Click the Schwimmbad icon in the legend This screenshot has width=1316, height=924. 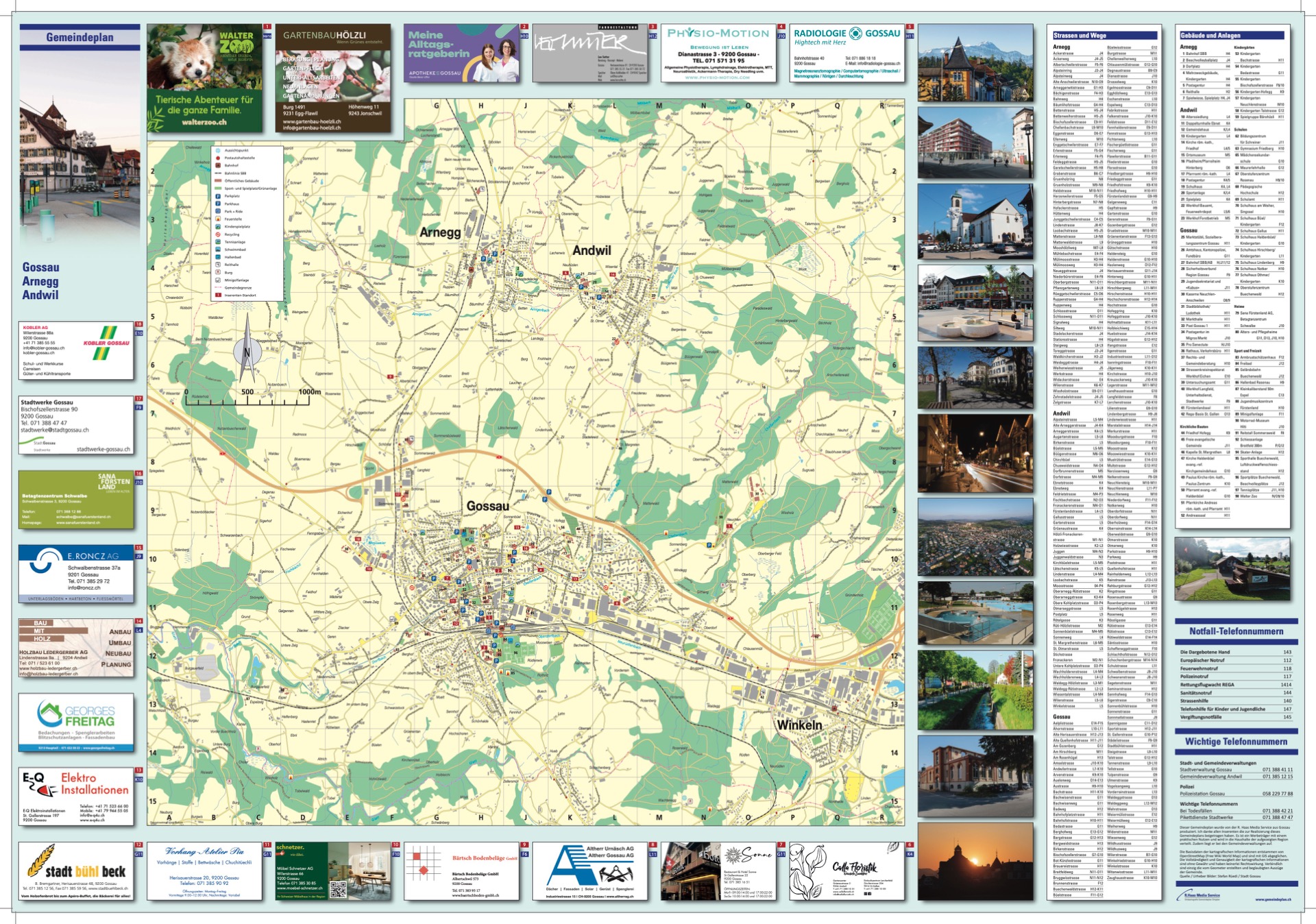pyautogui.click(x=218, y=250)
